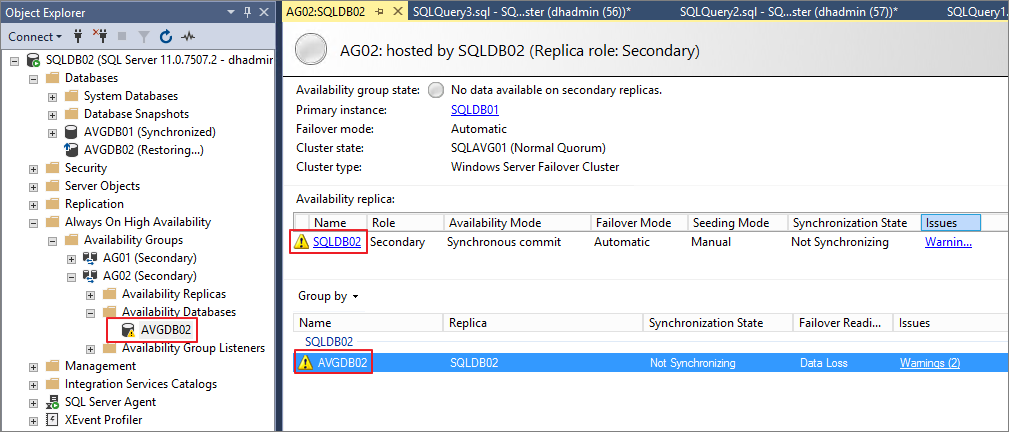This screenshot has height=432, width=1009.
Task: Open the Warnings (2) link for AVGDB02
Action: (930, 363)
